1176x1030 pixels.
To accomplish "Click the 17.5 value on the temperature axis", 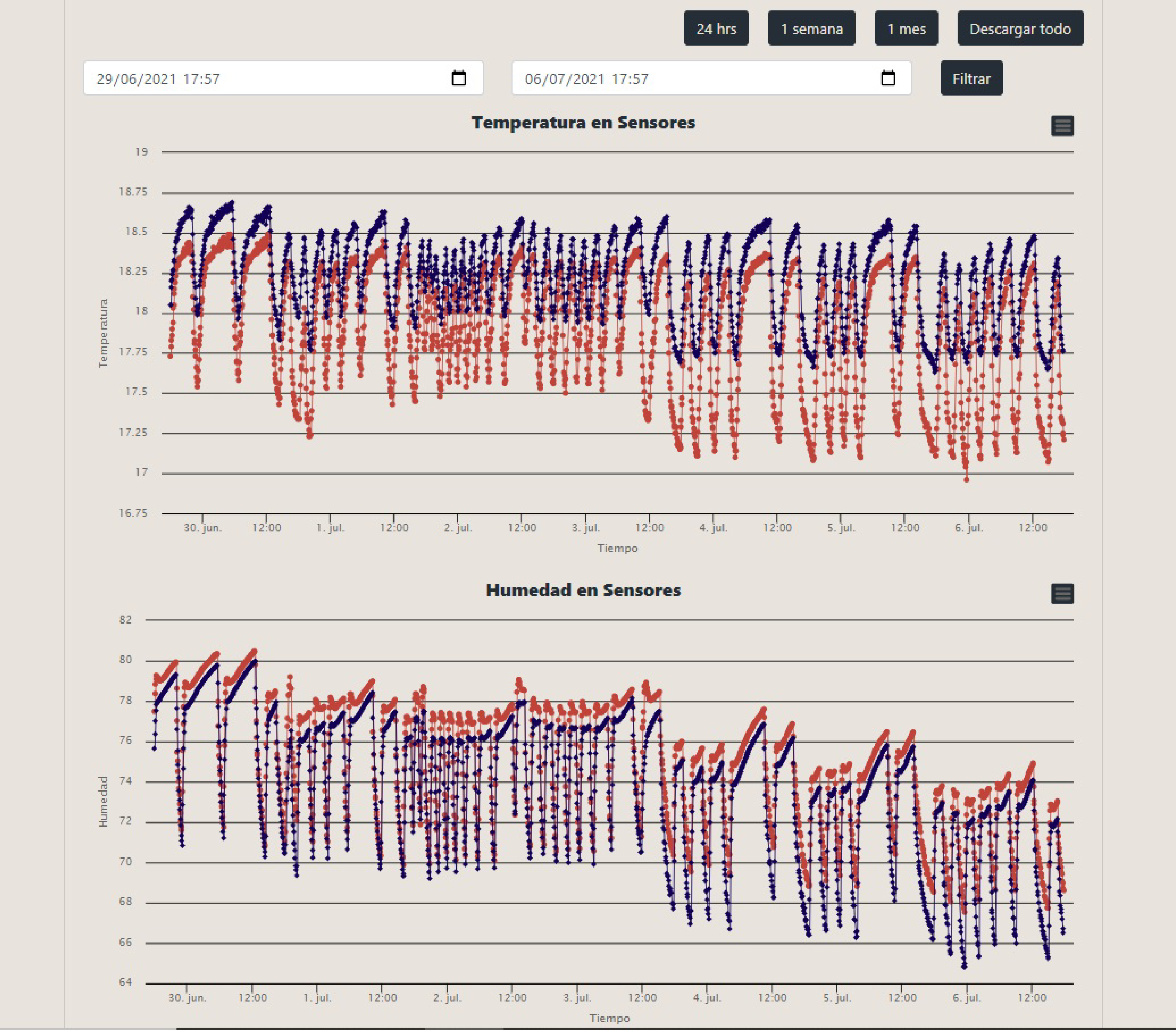I will click(x=136, y=392).
